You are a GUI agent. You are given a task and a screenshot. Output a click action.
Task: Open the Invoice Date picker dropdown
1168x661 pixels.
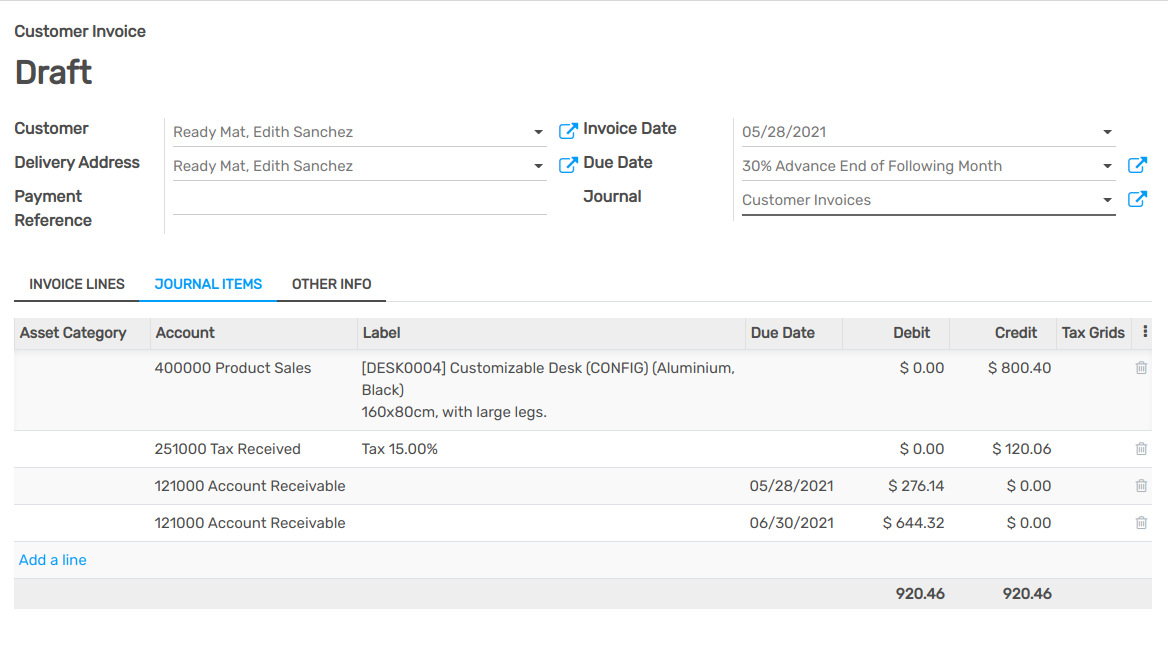[1107, 132]
